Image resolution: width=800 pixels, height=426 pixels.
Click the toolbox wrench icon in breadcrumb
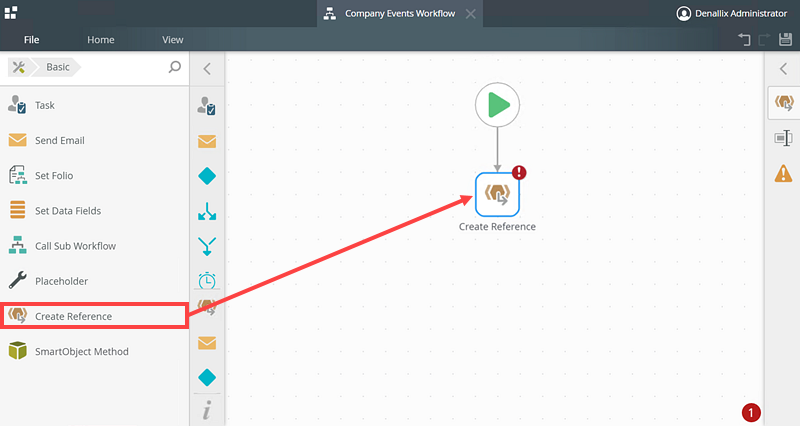19,67
